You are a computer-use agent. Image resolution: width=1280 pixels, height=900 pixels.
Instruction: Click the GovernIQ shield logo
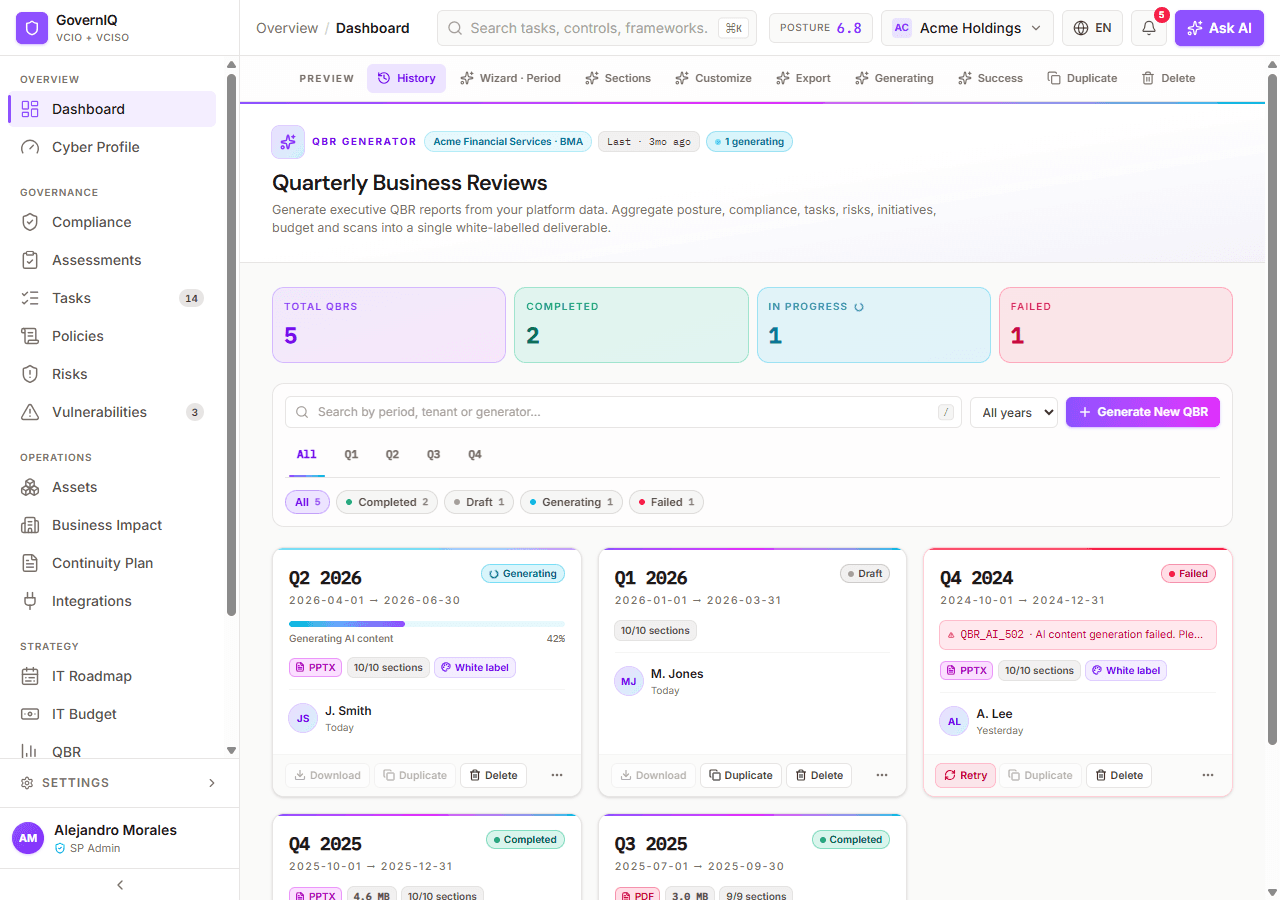[32, 28]
